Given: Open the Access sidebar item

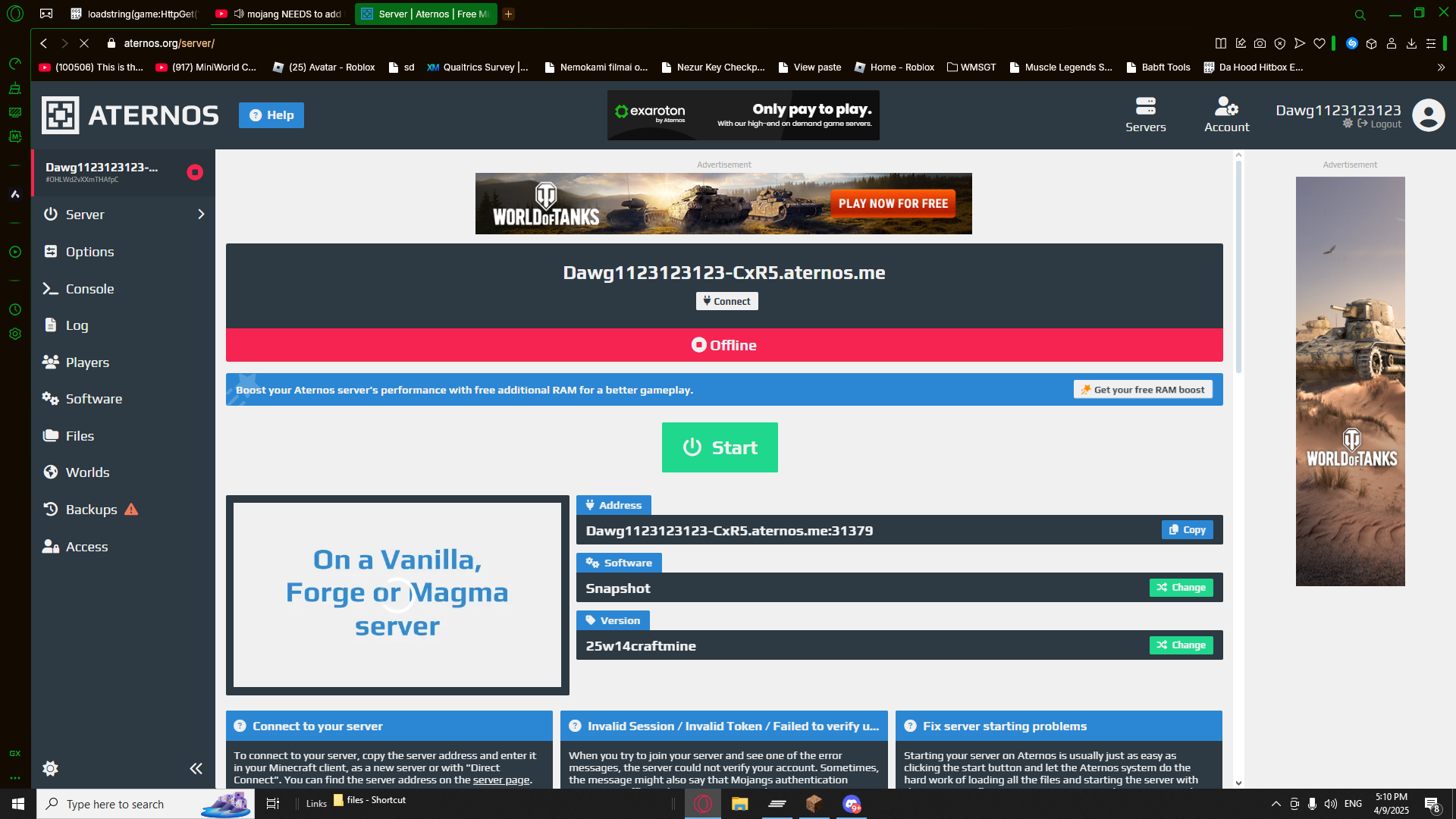Looking at the screenshot, I should click(x=124, y=547).
